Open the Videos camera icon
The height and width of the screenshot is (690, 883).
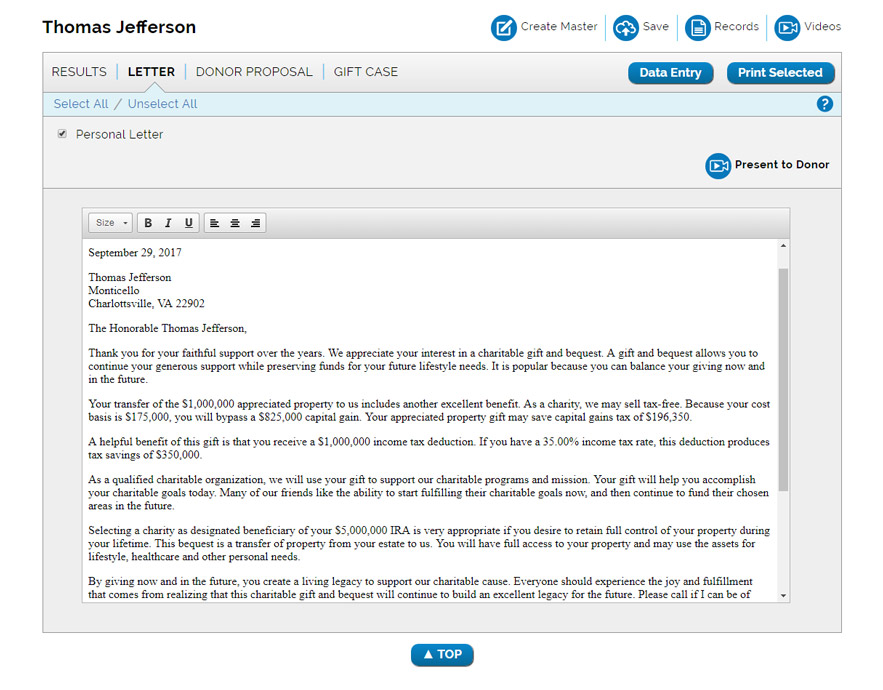point(787,28)
